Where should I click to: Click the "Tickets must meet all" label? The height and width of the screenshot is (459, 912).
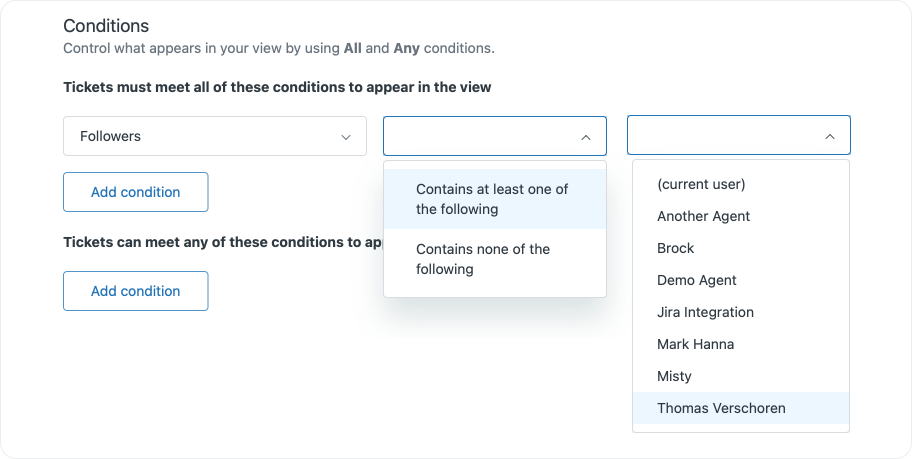(x=277, y=87)
